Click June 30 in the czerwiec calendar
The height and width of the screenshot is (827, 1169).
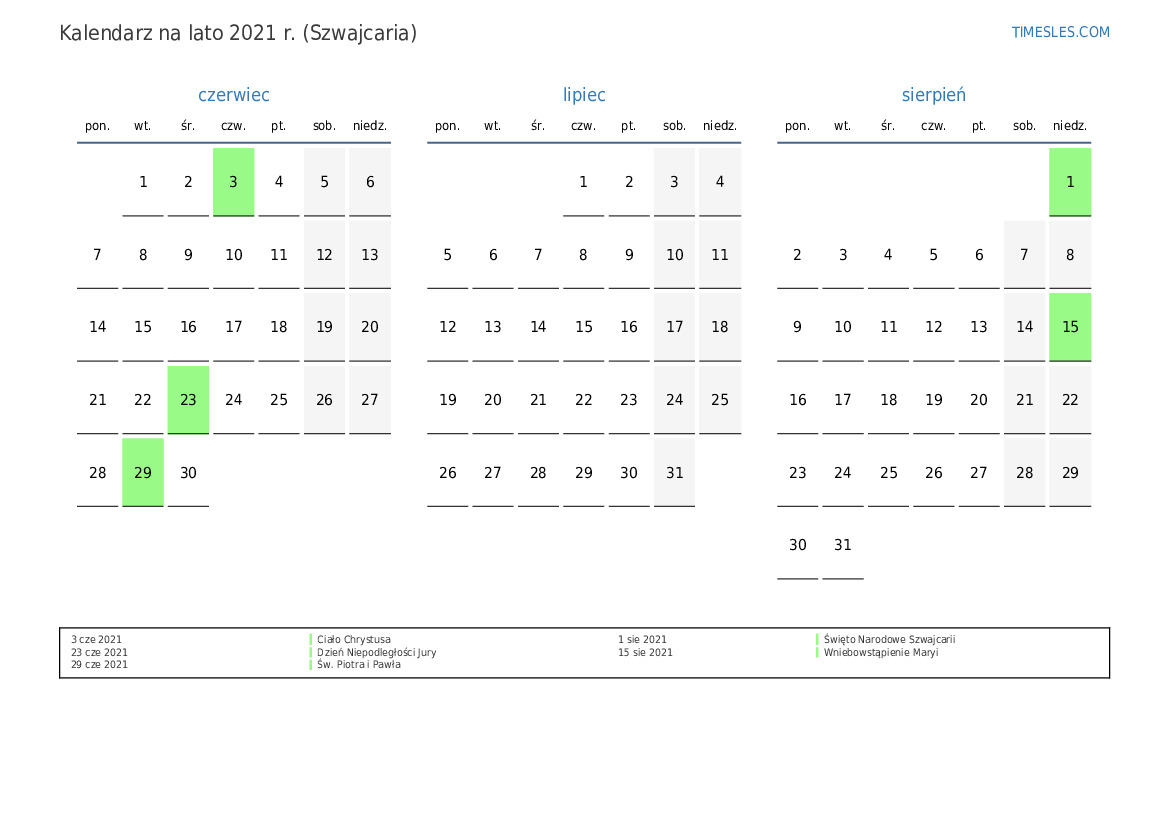(188, 472)
